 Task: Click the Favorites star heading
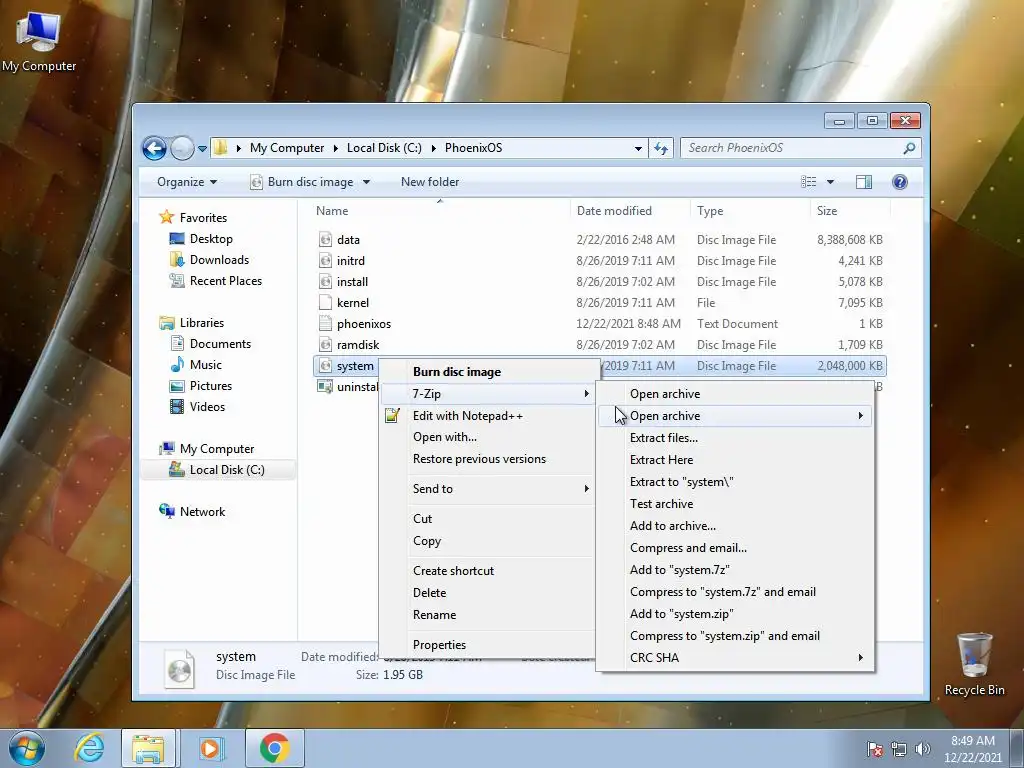pyautogui.click(x=193, y=217)
